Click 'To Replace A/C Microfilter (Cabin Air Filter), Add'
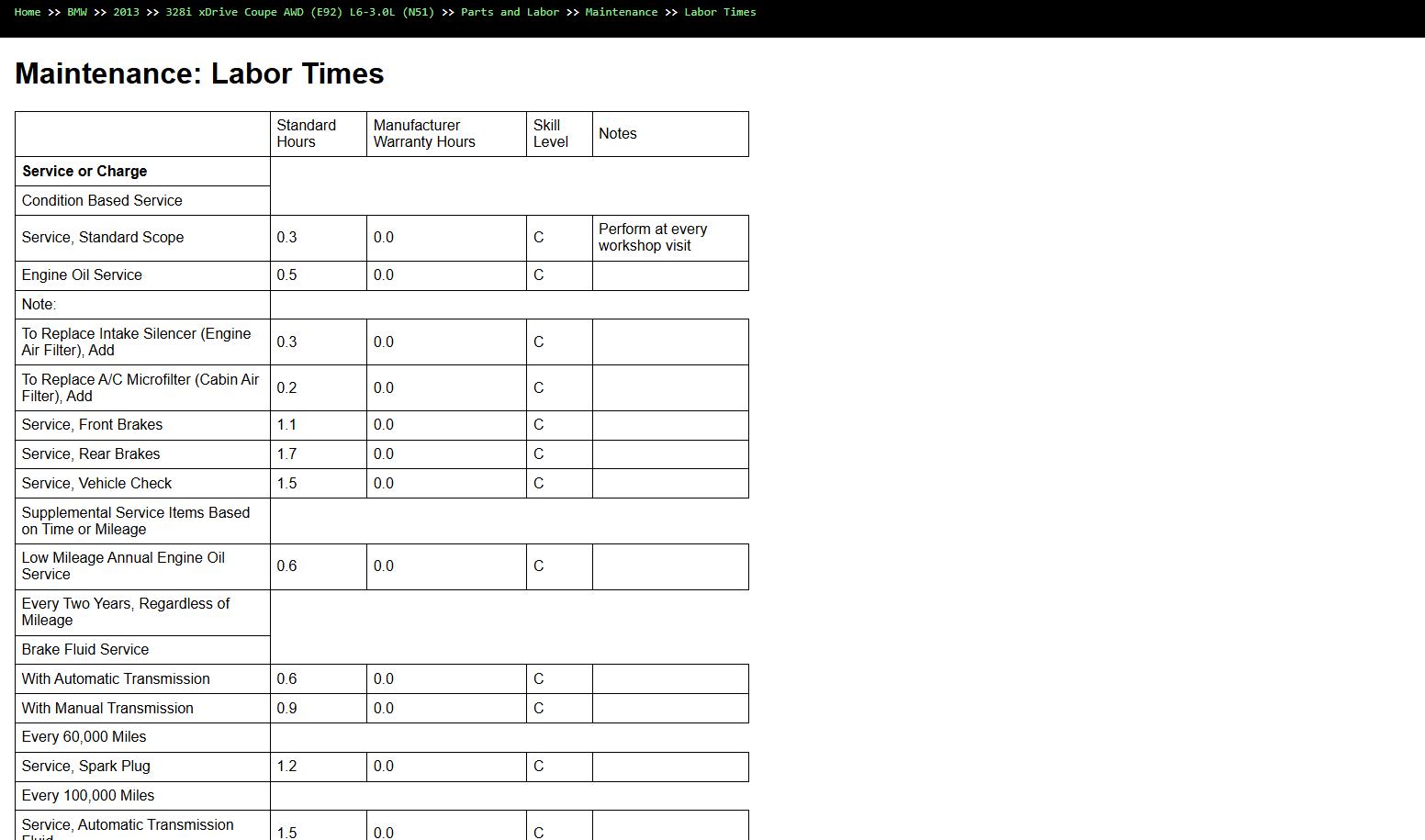Screen dimensions: 1425x840 (x=140, y=388)
